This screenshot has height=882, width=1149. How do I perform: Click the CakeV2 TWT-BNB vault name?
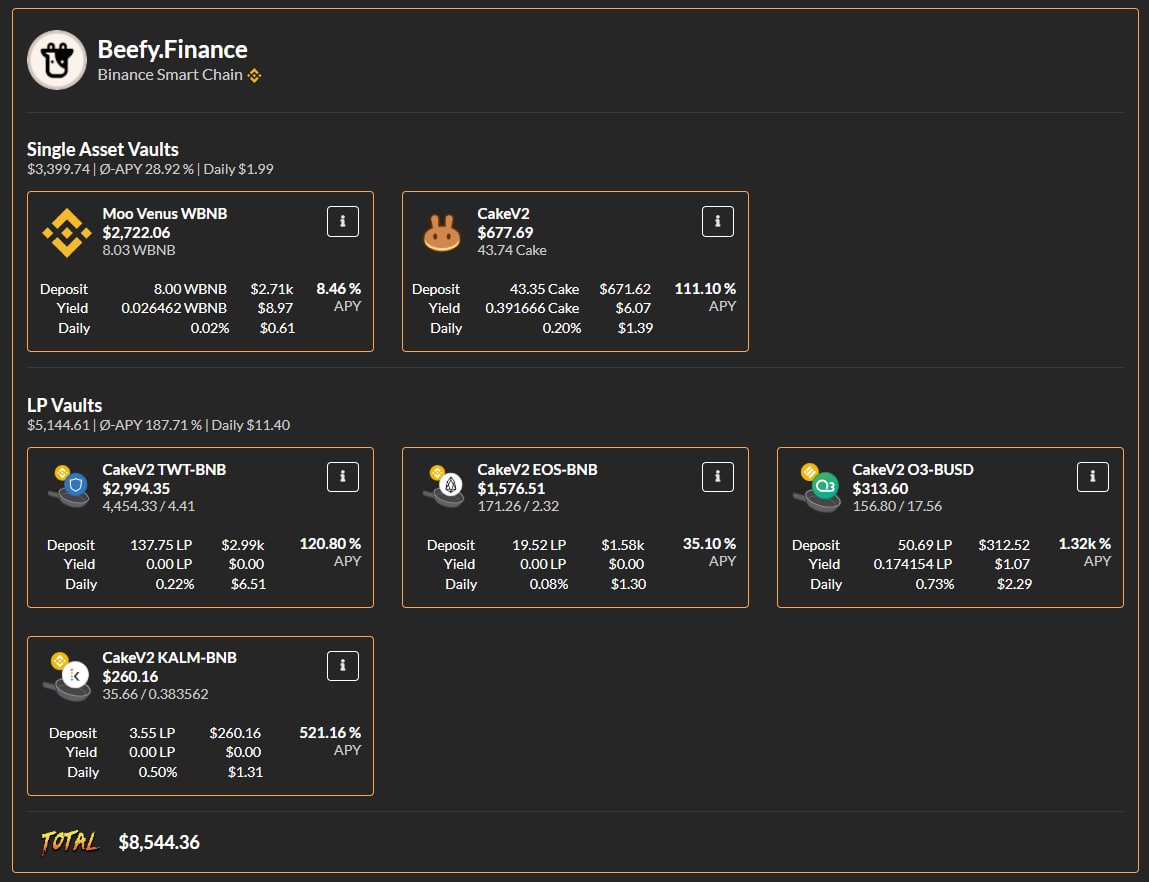tap(164, 470)
